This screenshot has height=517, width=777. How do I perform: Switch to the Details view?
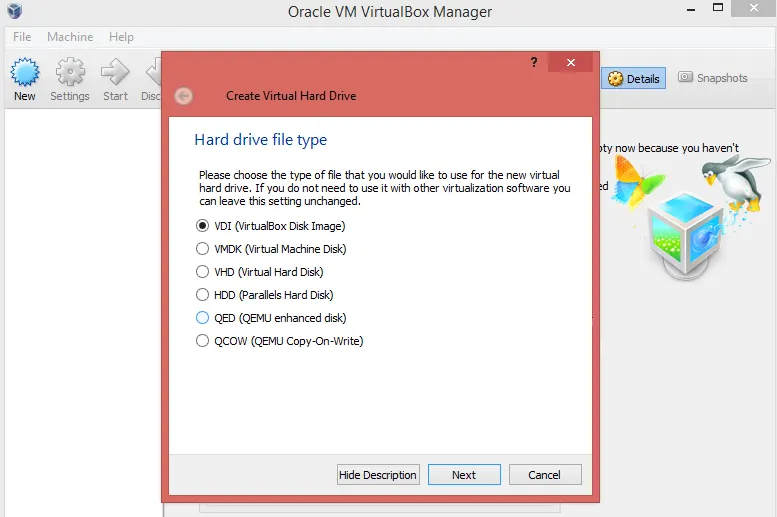(x=633, y=78)
